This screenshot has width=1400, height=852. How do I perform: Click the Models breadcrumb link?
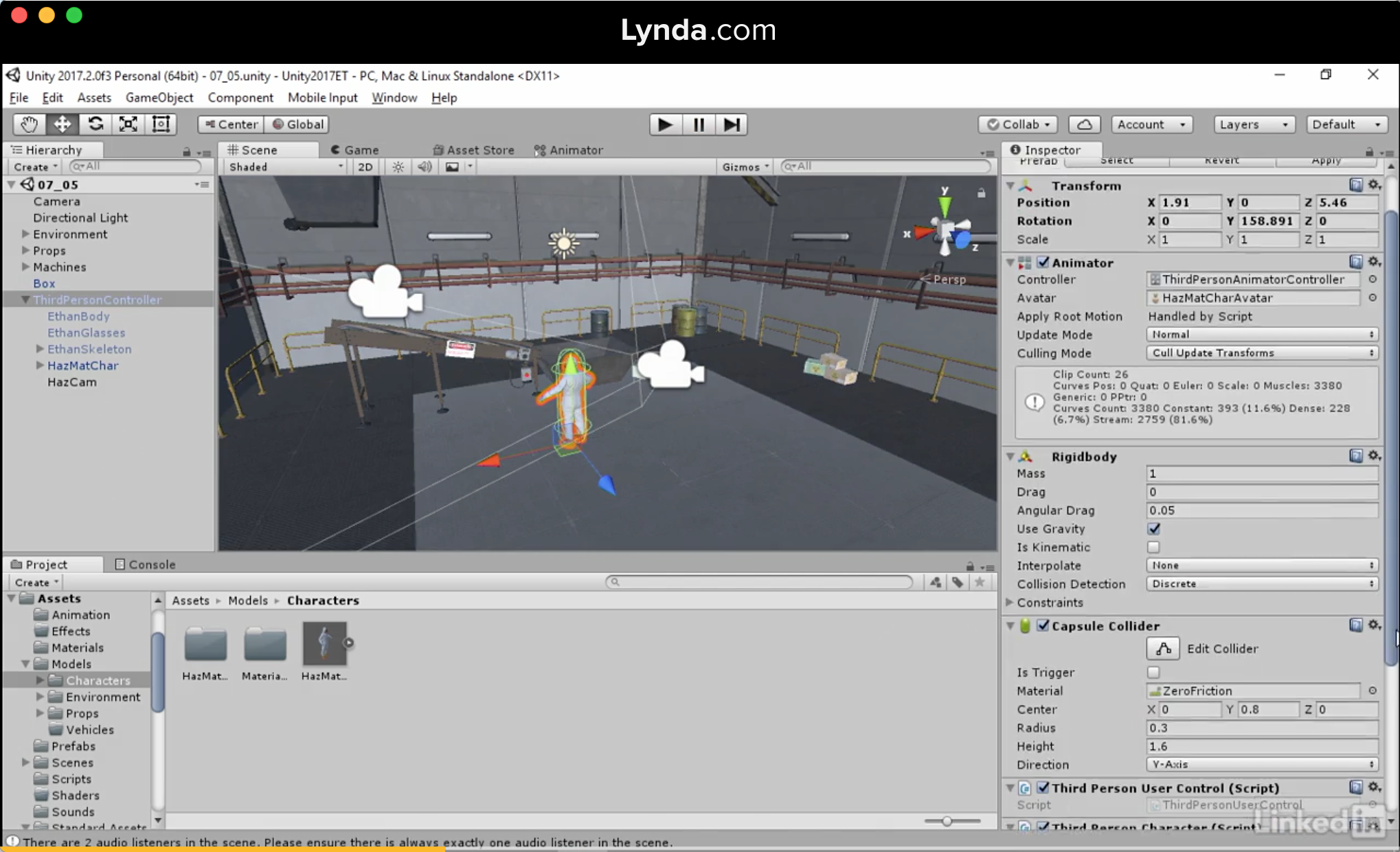pyautogui.click(x=248, y=601)
